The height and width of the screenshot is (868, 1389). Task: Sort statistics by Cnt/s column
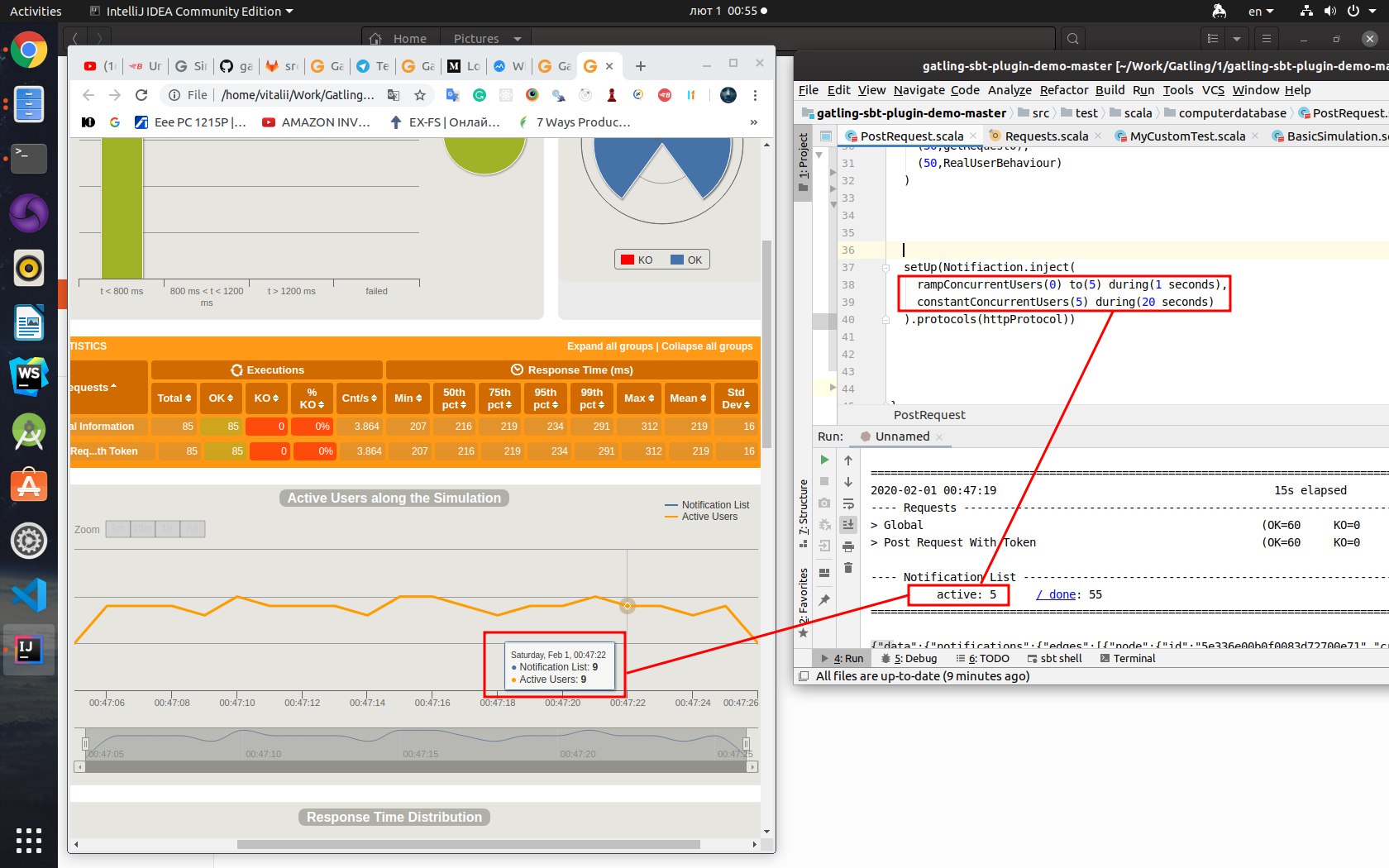coord(360,398)
